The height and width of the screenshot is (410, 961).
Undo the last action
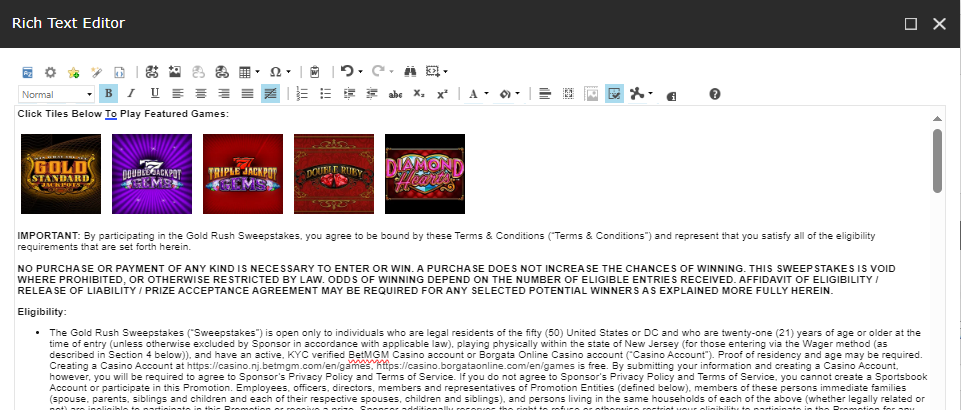click(x=347, y=71)
